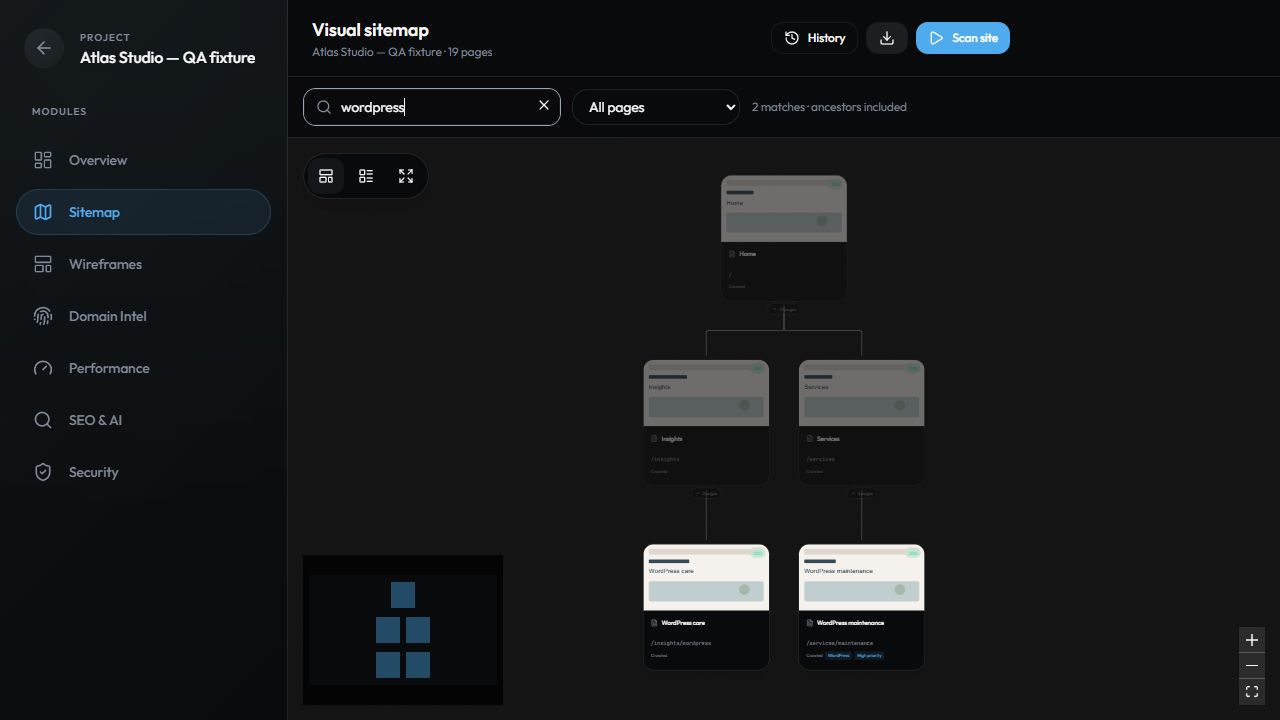Open the Domain Intel module

coord(143,316)
